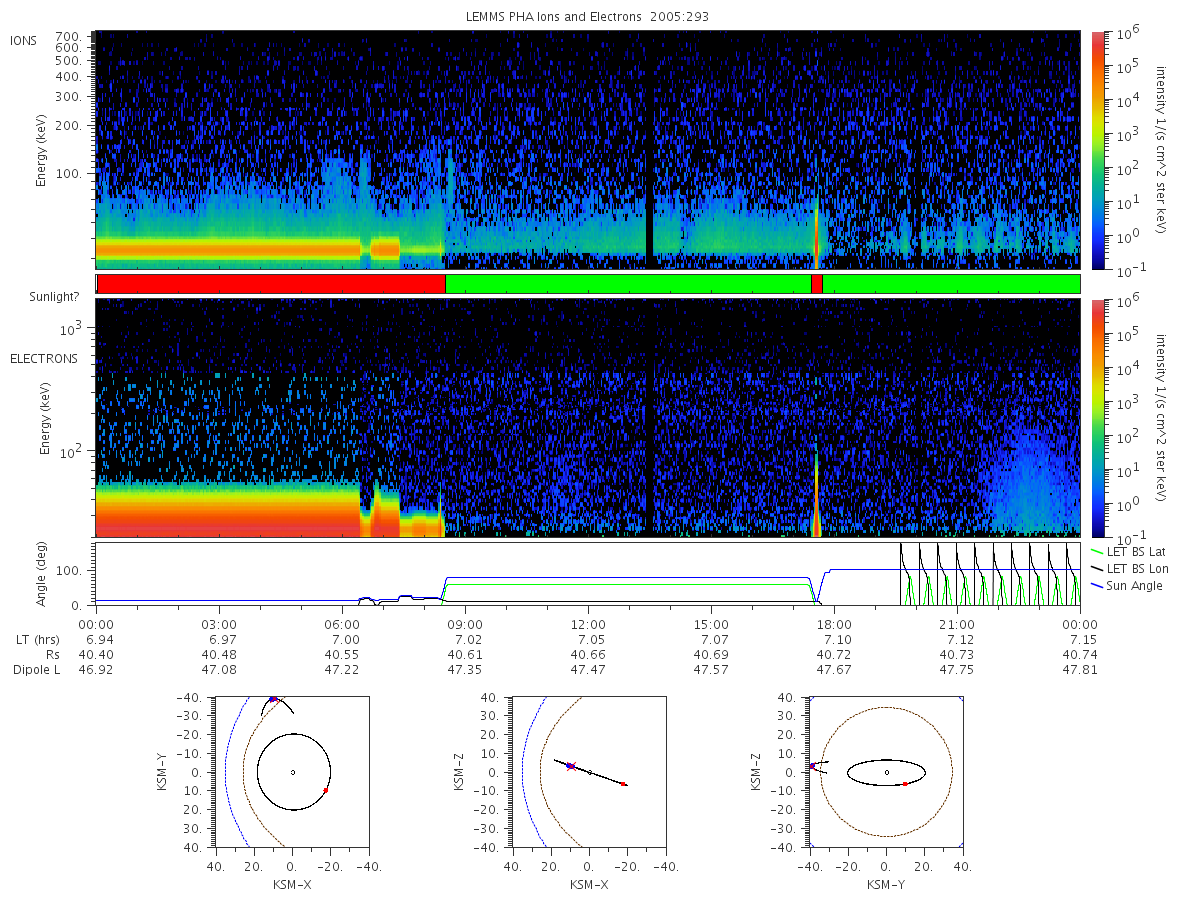The width and height of the screenshot is (1200, 900).
Task: Click the KSM-X vs KSM-Y orbit plot
Action: click(x=293, y=772)
